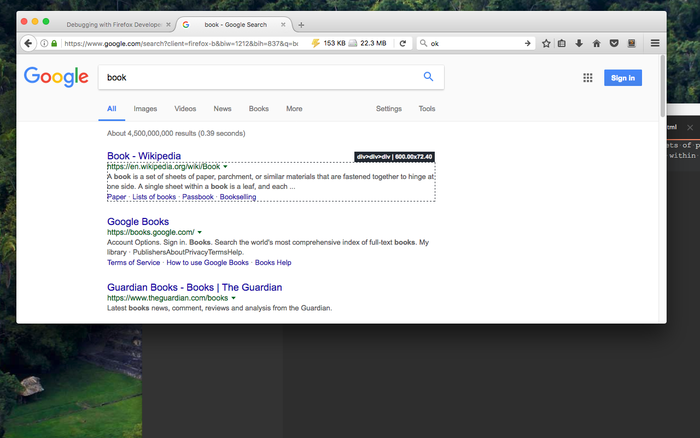
Task: Open the More search categories dropdown
Action: click(x=294, y=108)
